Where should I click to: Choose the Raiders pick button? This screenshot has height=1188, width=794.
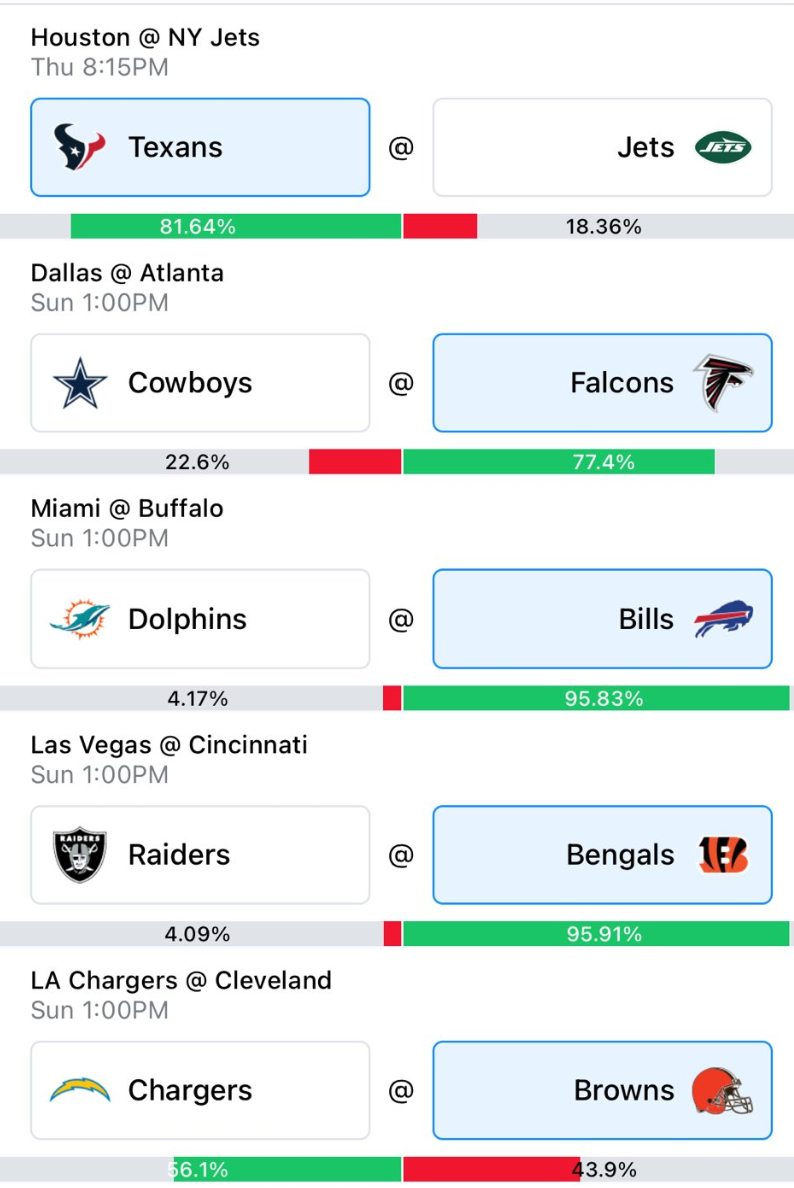pyautogui.click(x=200, y=855)
